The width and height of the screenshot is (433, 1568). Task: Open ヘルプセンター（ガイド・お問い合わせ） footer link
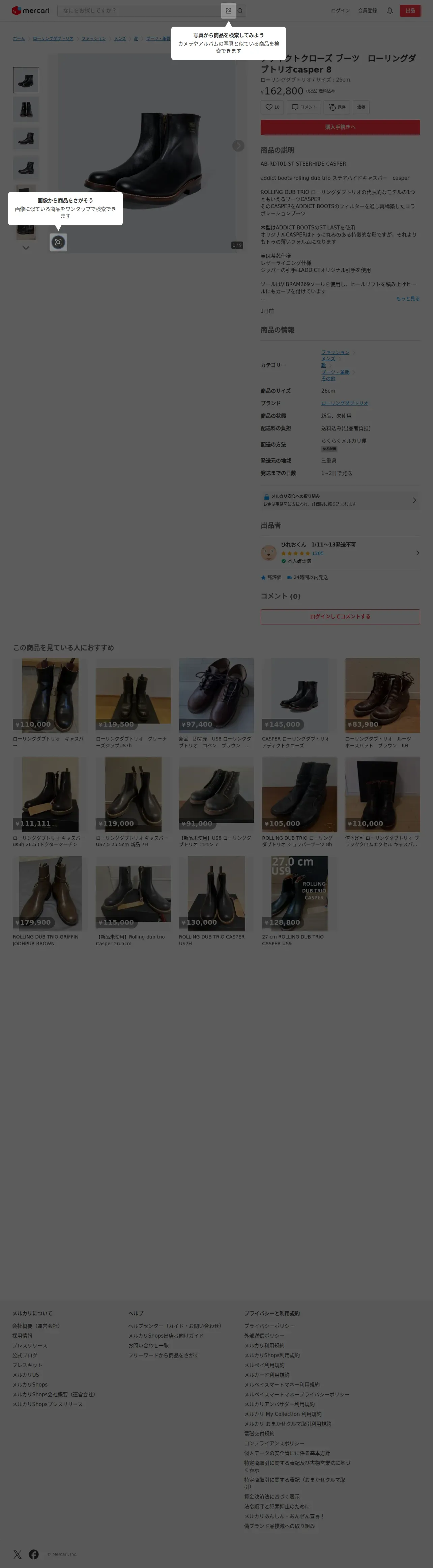point(175,1326)
